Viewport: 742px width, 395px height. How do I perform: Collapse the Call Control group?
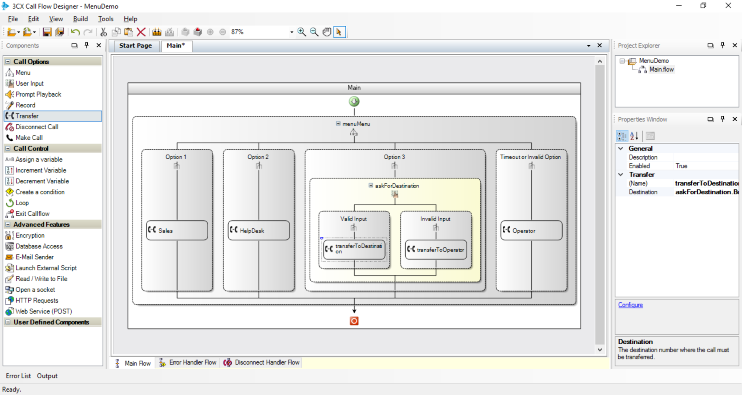(x=8, y=149)
